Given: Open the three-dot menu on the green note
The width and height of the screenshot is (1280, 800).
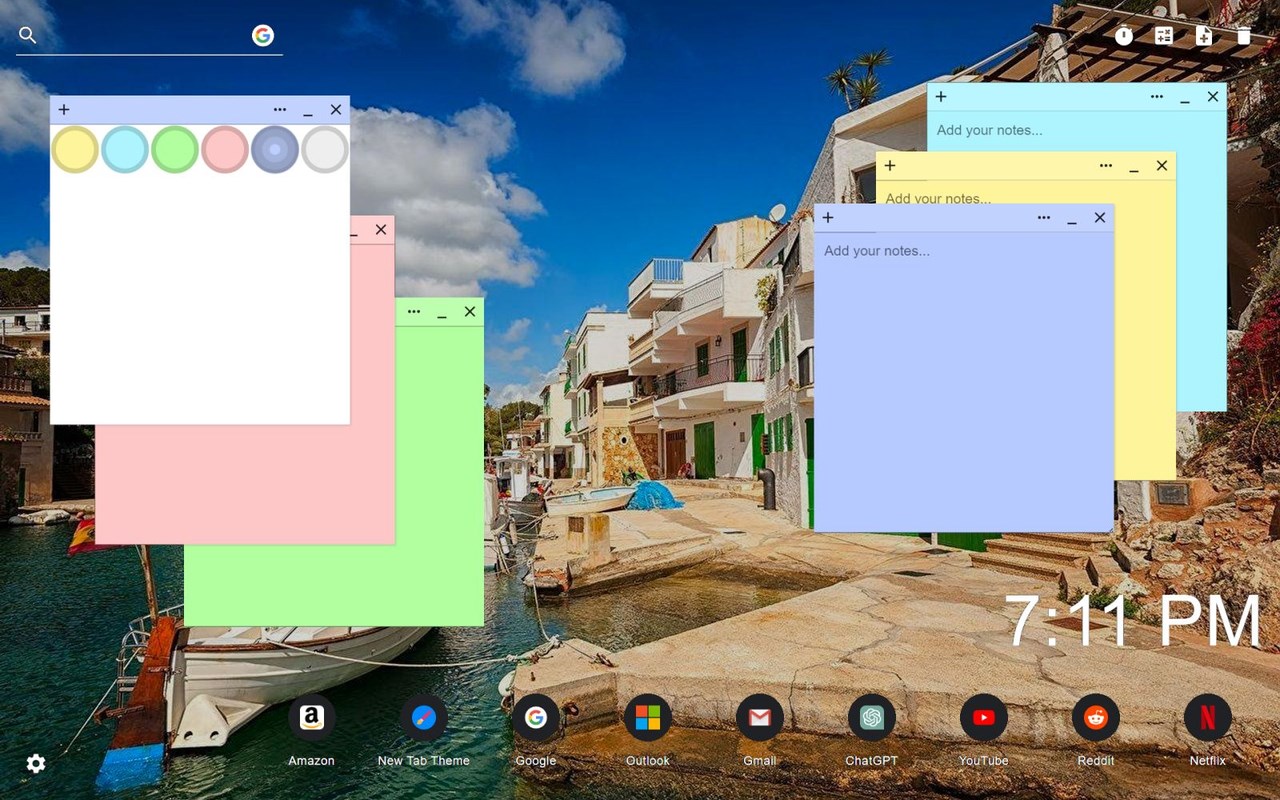Looking at the screenshot, I should (414, 312).
